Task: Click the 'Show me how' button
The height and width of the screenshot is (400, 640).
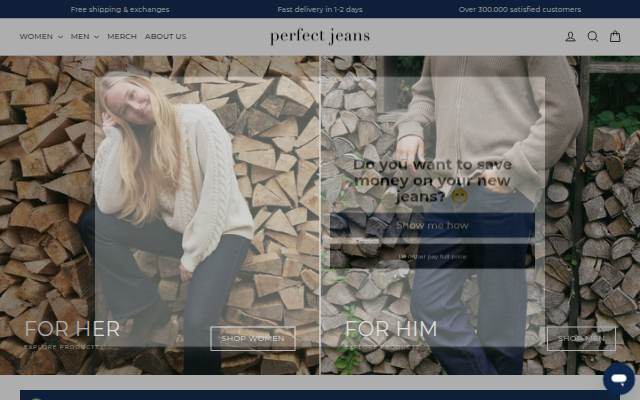Action: [x=432, y=225]
